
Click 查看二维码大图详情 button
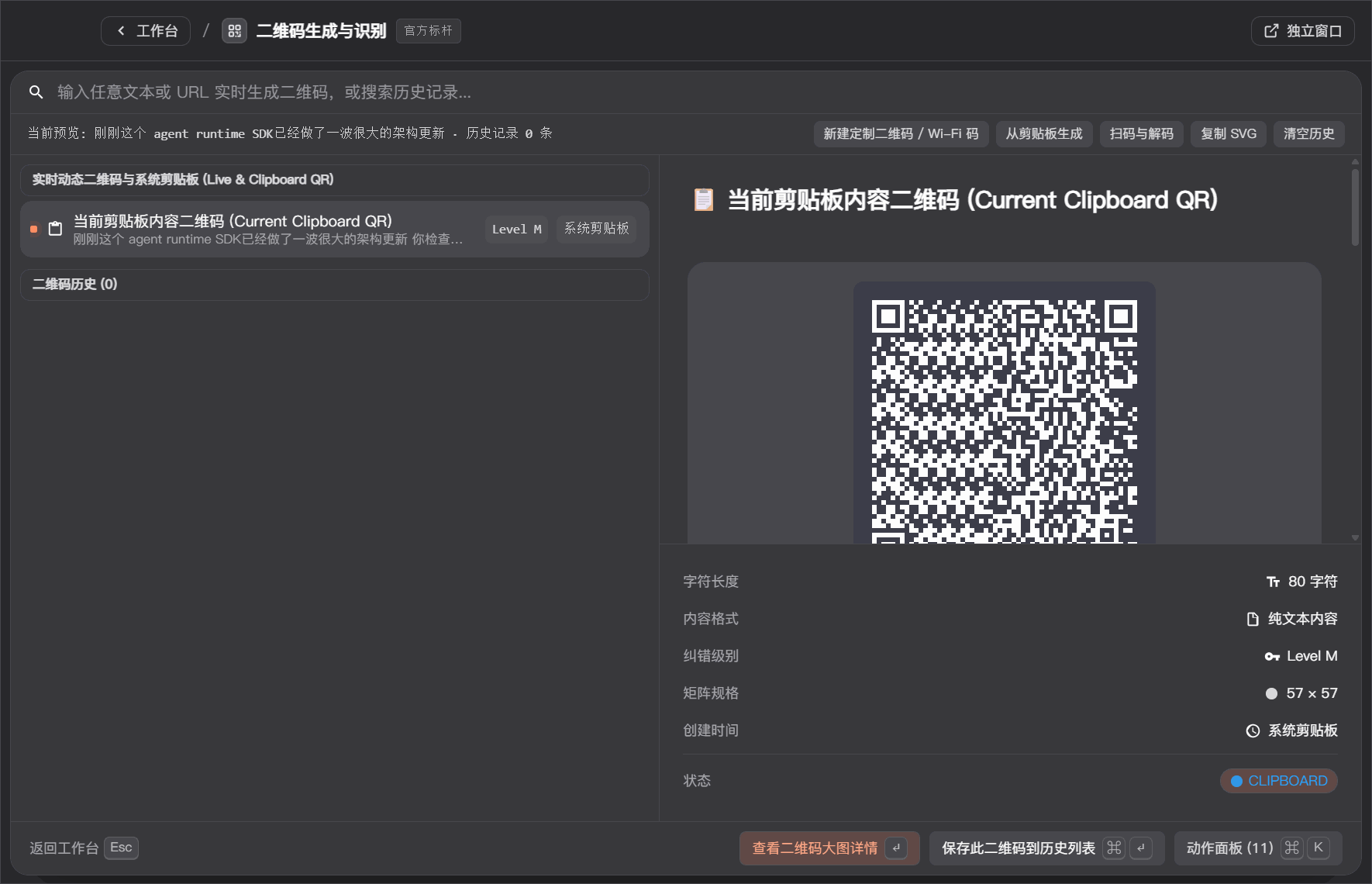(x=829, y=848)
